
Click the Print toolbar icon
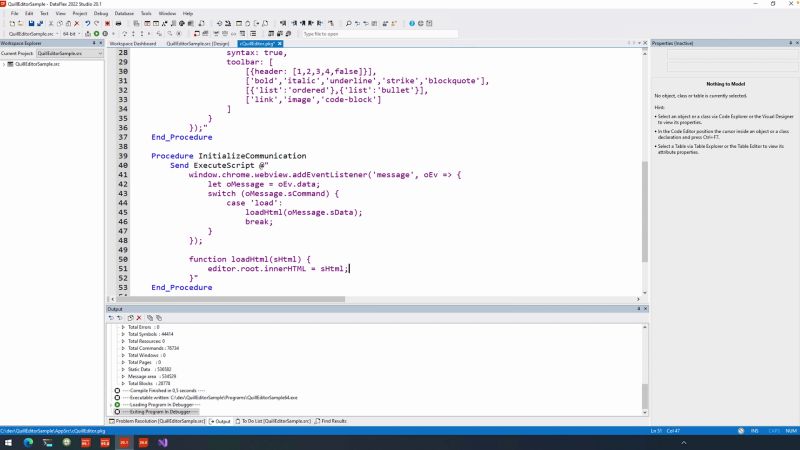(118, 23)
